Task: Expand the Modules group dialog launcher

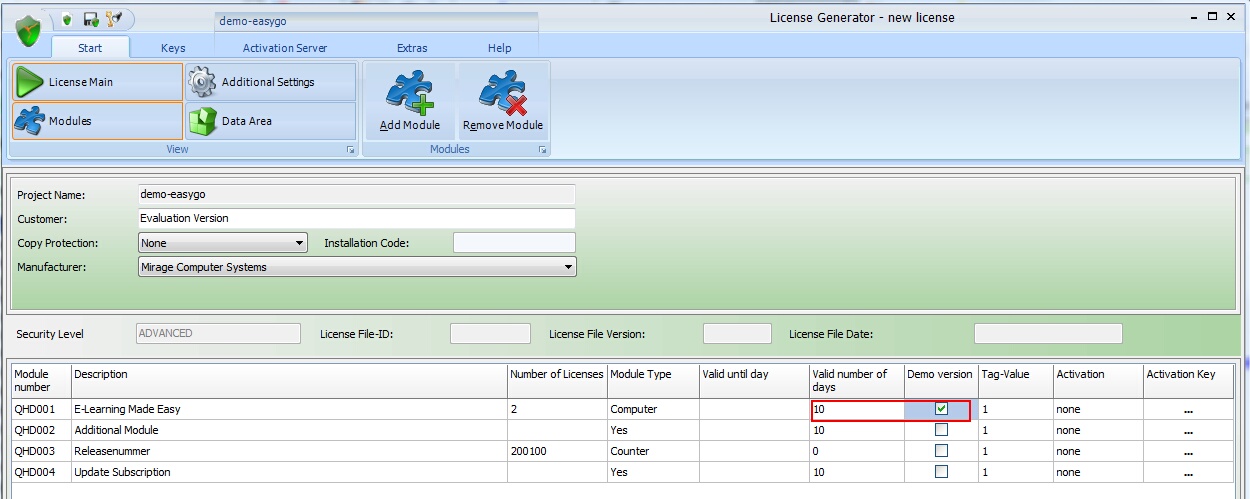Action: tap(542, 150)
